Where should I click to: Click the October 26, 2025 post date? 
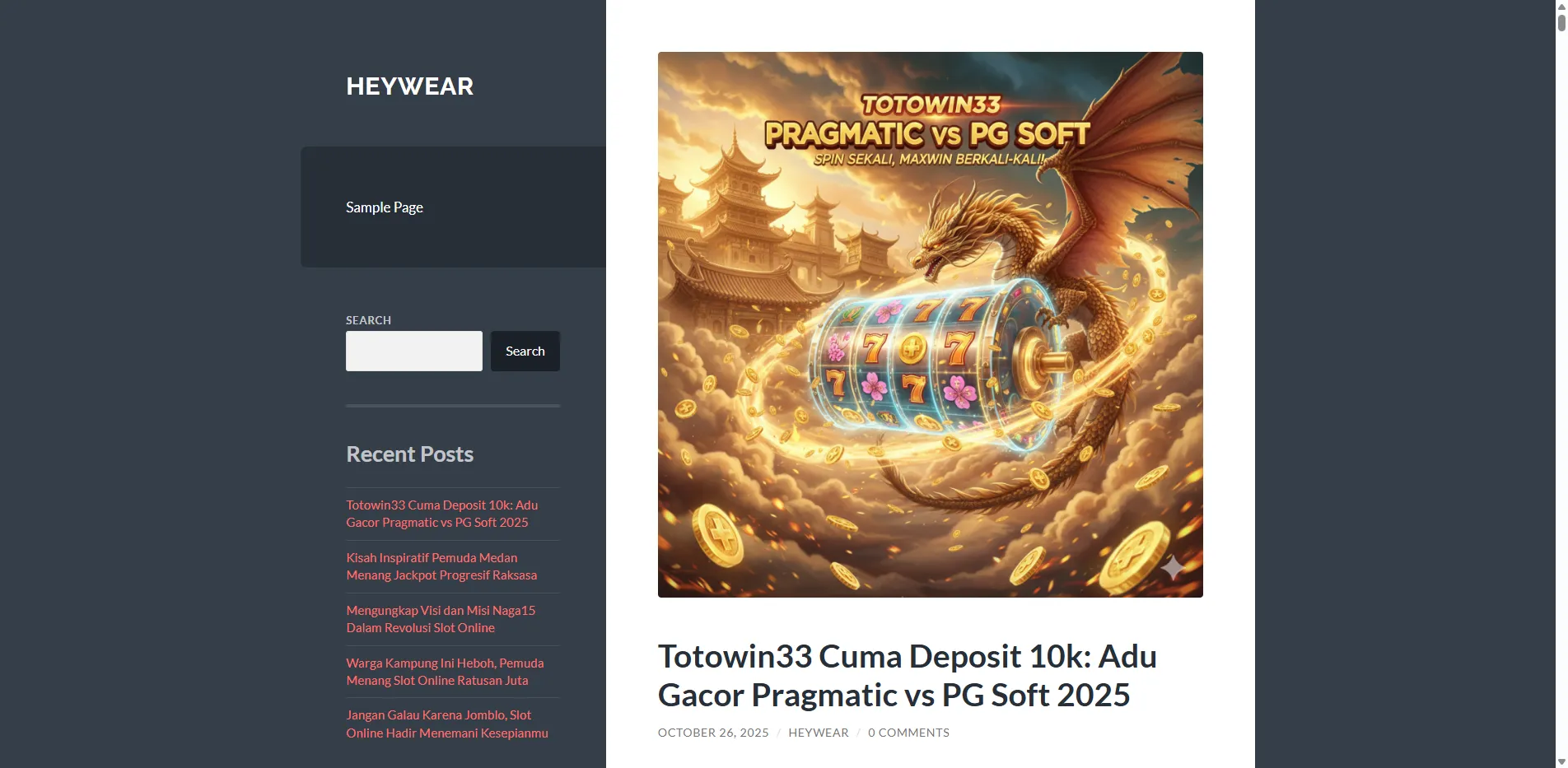[713, 733]
